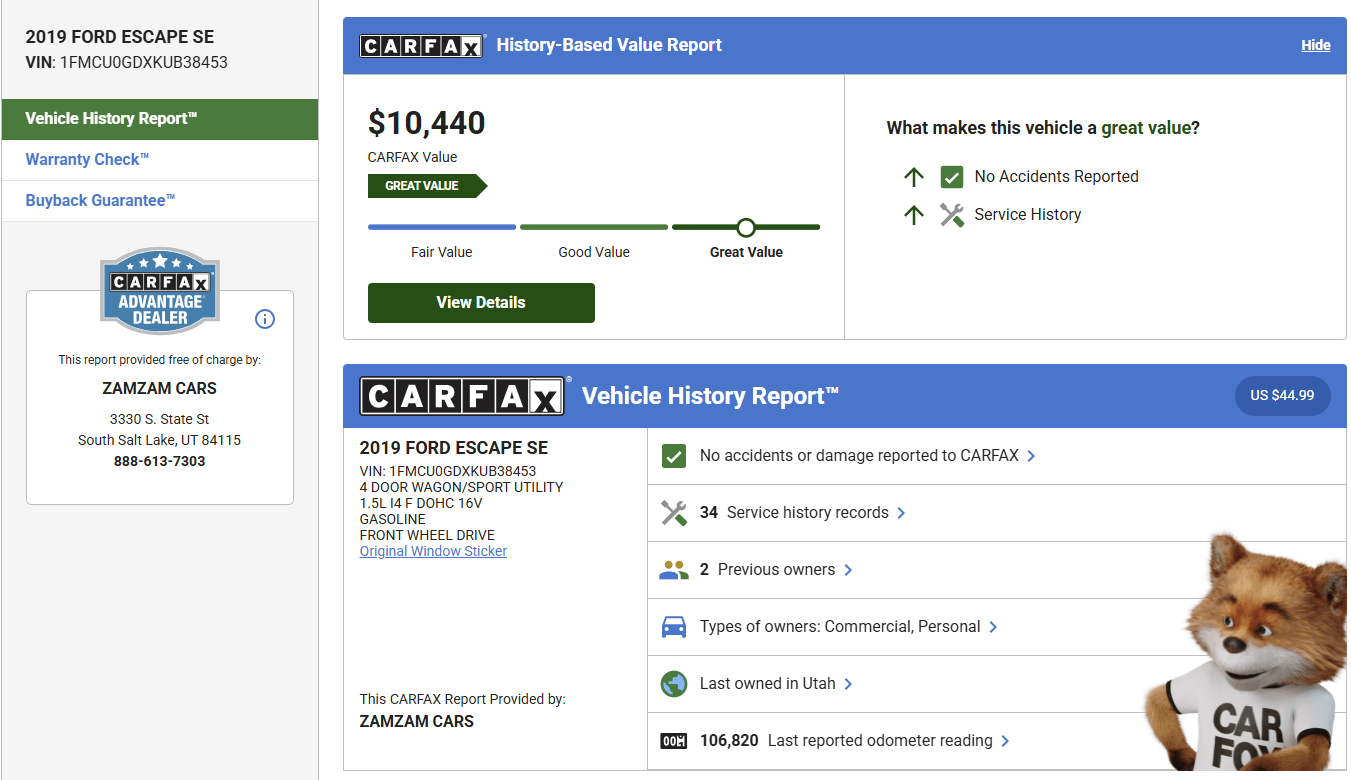Open the Original Window Sticker link
The height and width of the screenshot is (780, 1351).
coord(433,551)
